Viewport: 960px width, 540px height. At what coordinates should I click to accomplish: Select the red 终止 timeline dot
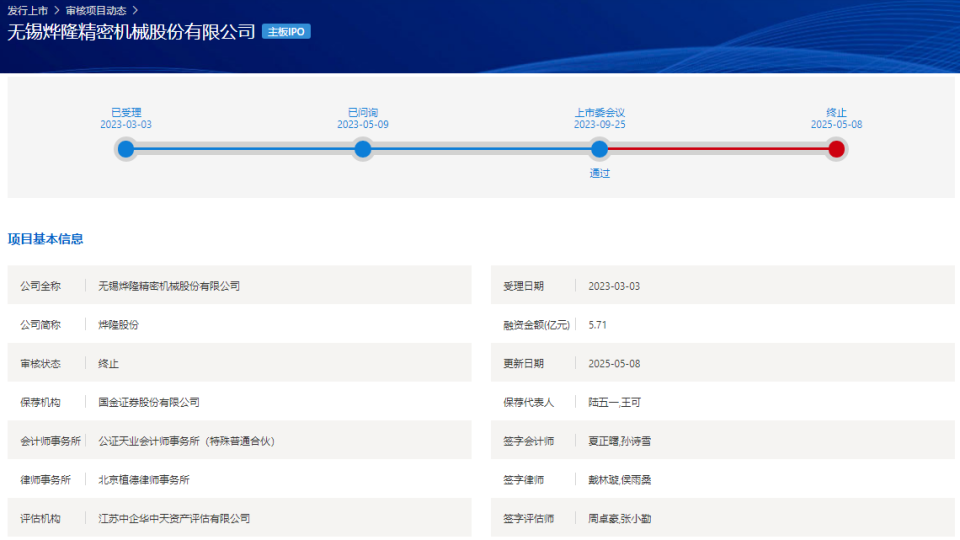[836, 149]
